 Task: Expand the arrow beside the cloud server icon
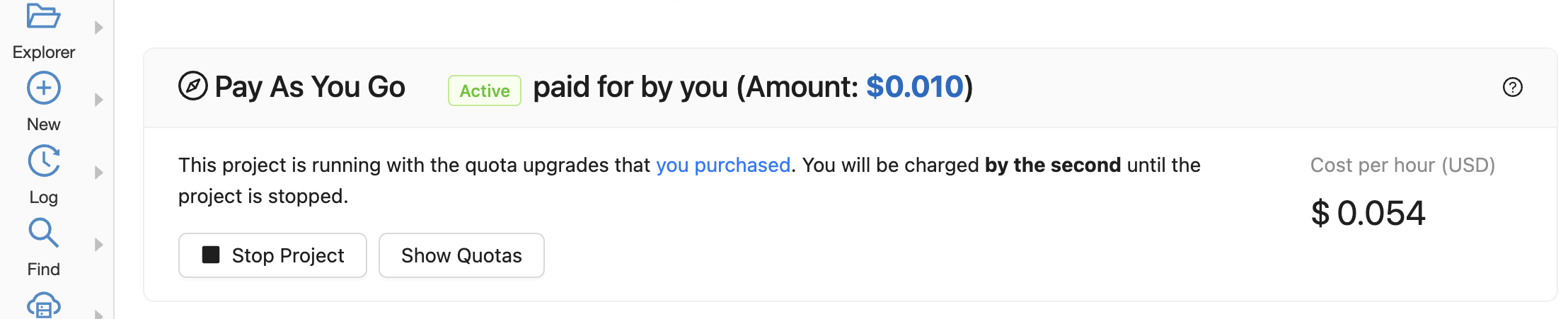(x=99, y=313)
